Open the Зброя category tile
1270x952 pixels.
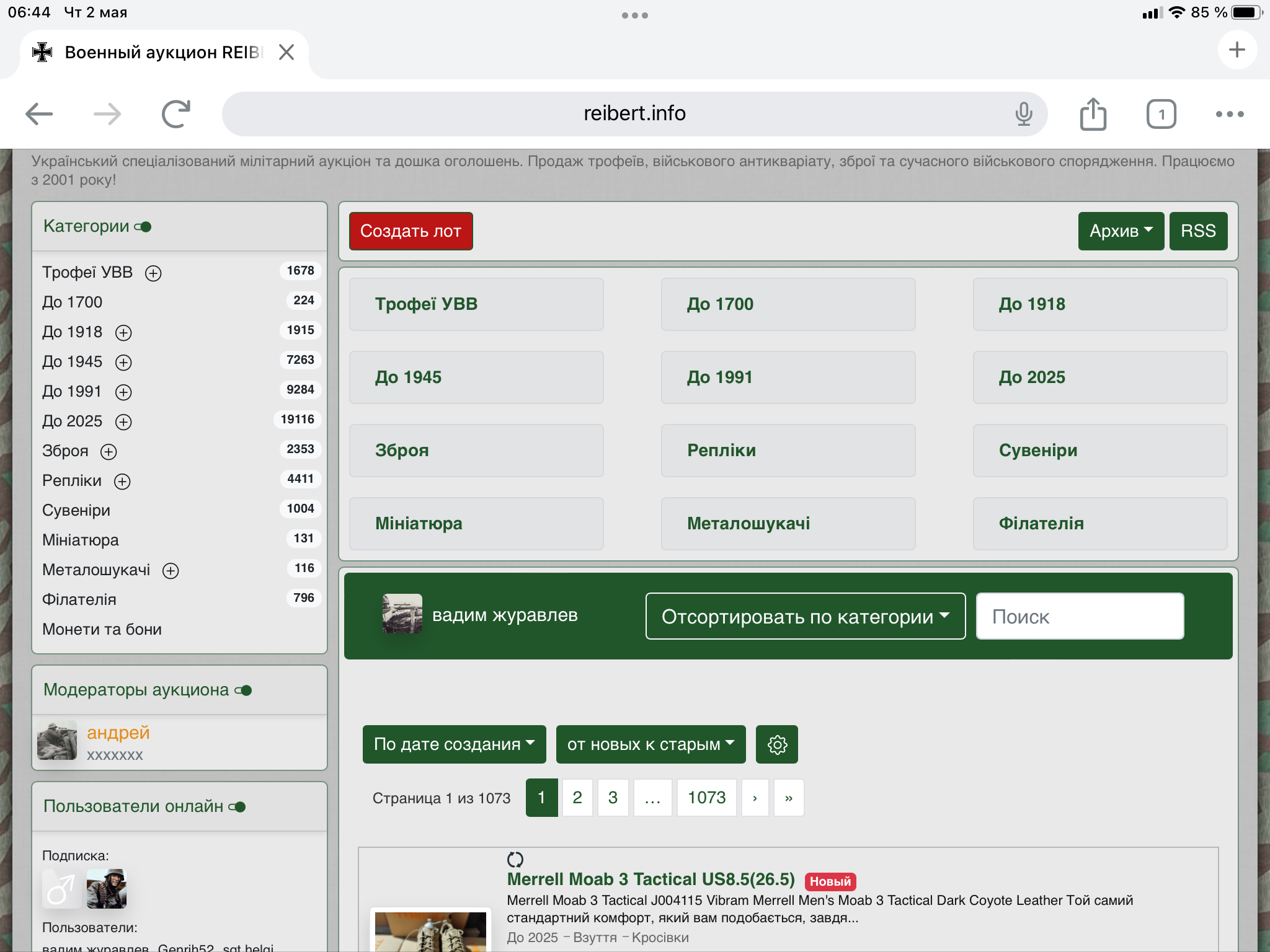[x=476, y=451]
